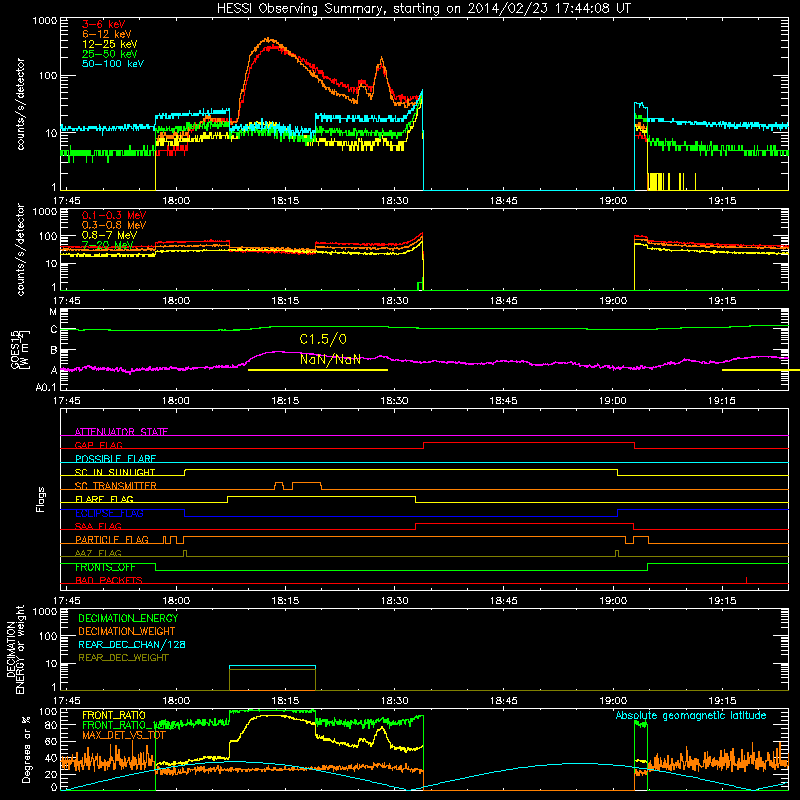Select the GAP_FLAG label
This screenshot has height=800, width=800.
pos(98,445)
